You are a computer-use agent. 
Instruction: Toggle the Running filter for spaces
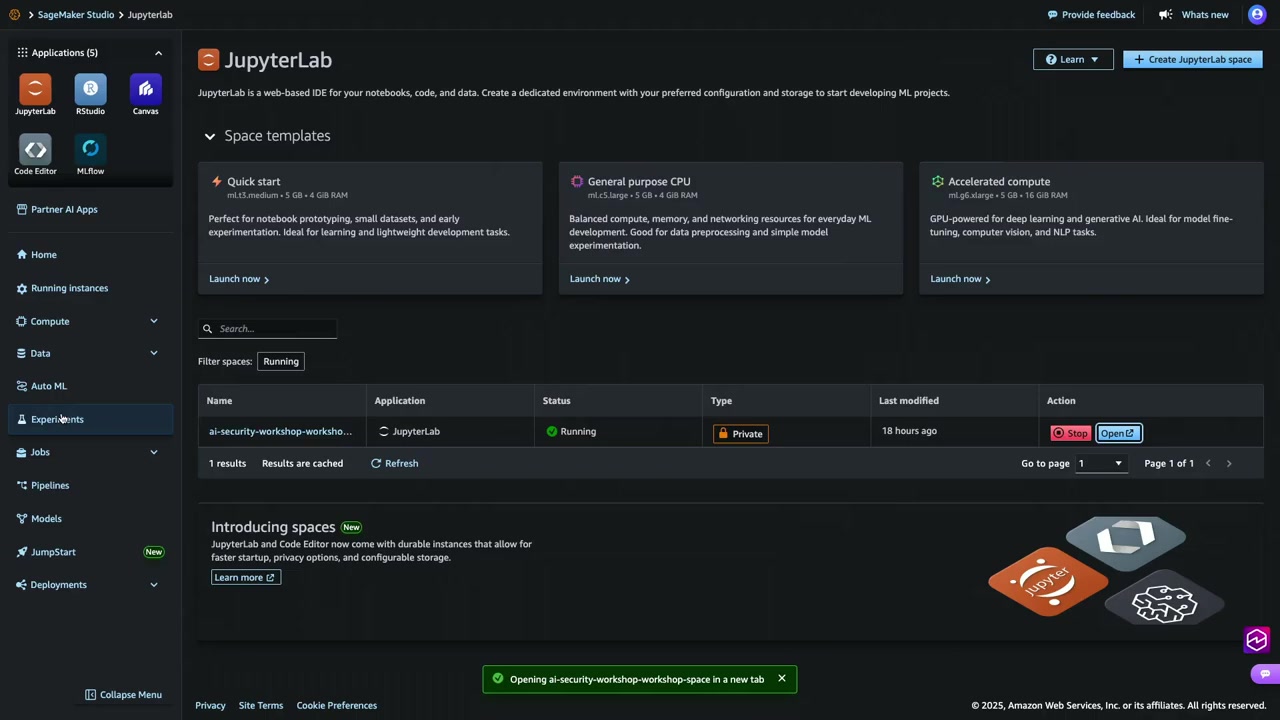coord(281,361)
